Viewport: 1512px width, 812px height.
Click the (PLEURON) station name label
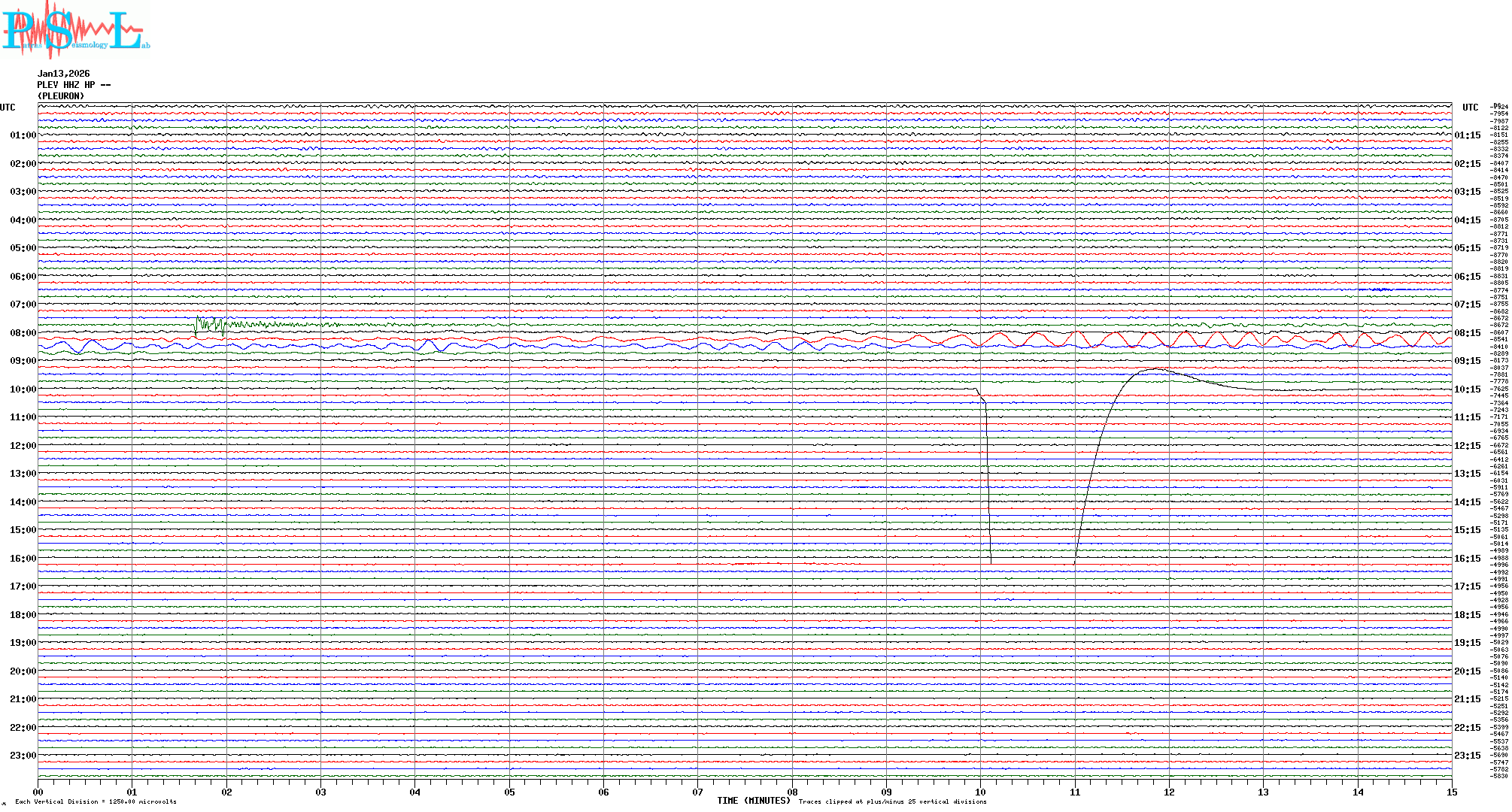[x=60, y=96]
